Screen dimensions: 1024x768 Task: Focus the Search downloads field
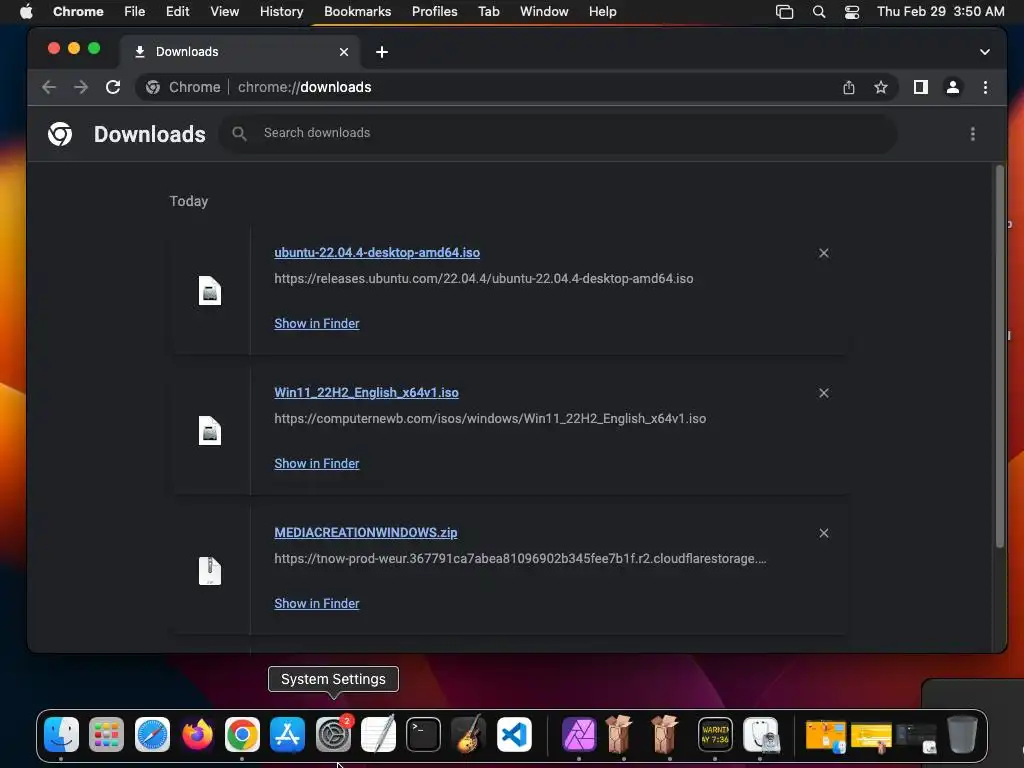pyautogui.click(x=558, y=133)
